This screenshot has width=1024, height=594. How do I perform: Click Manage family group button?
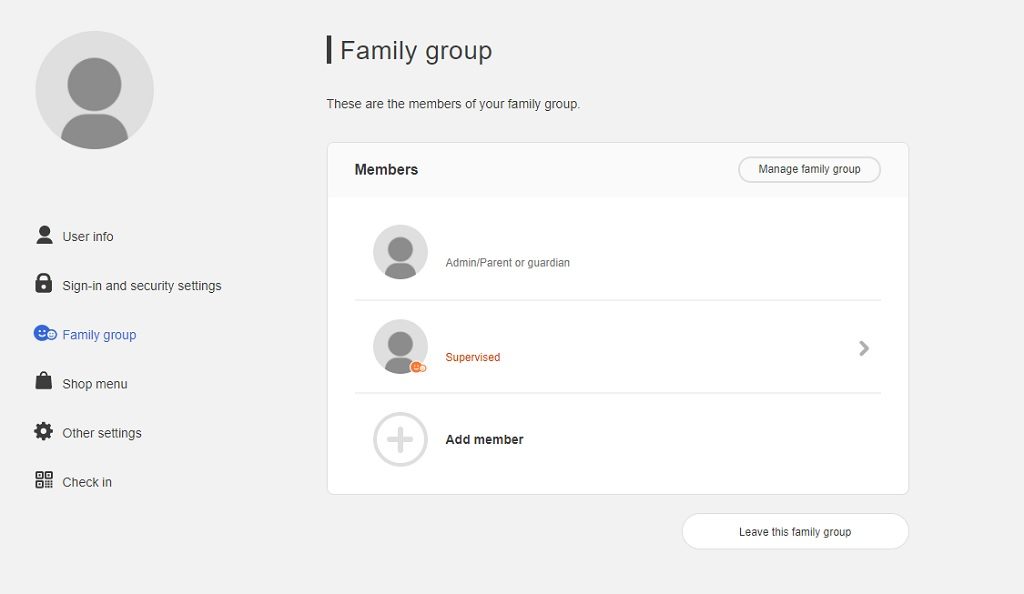pyautogui.click(x=809, y=170)
